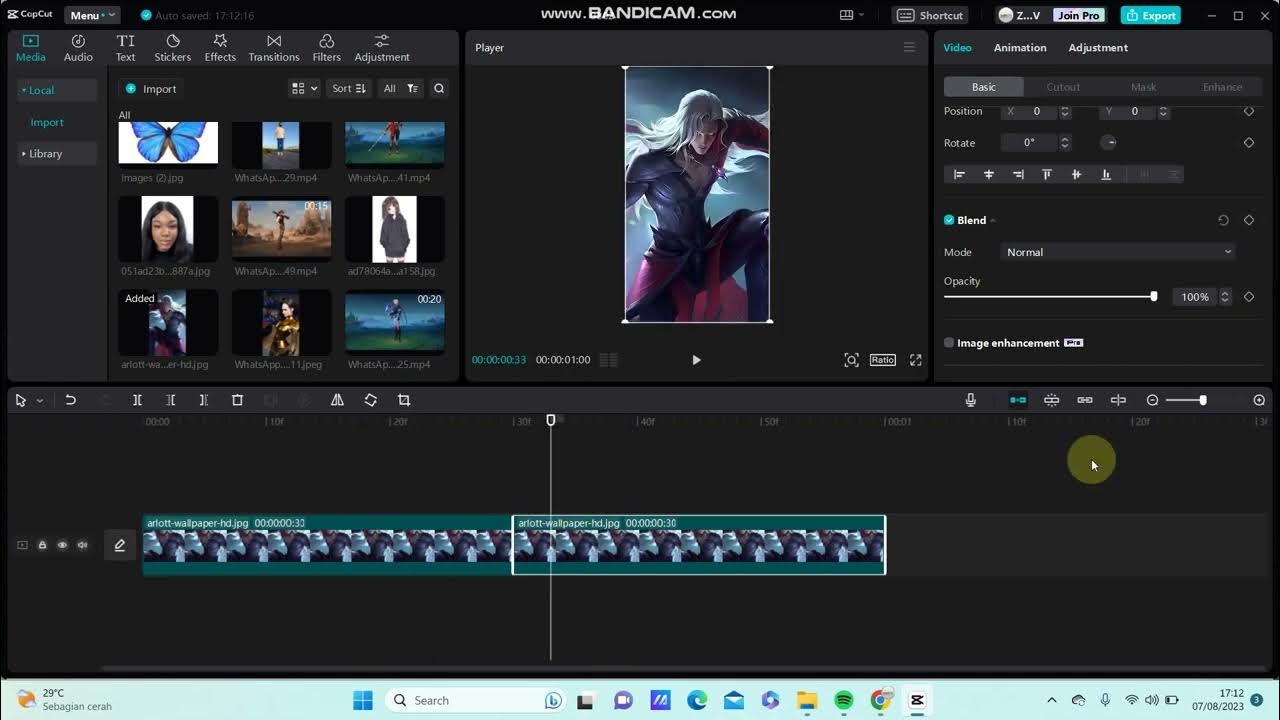The image size is (1280, 720).
Task: Open the Filters panel
Action: [326, 48]
